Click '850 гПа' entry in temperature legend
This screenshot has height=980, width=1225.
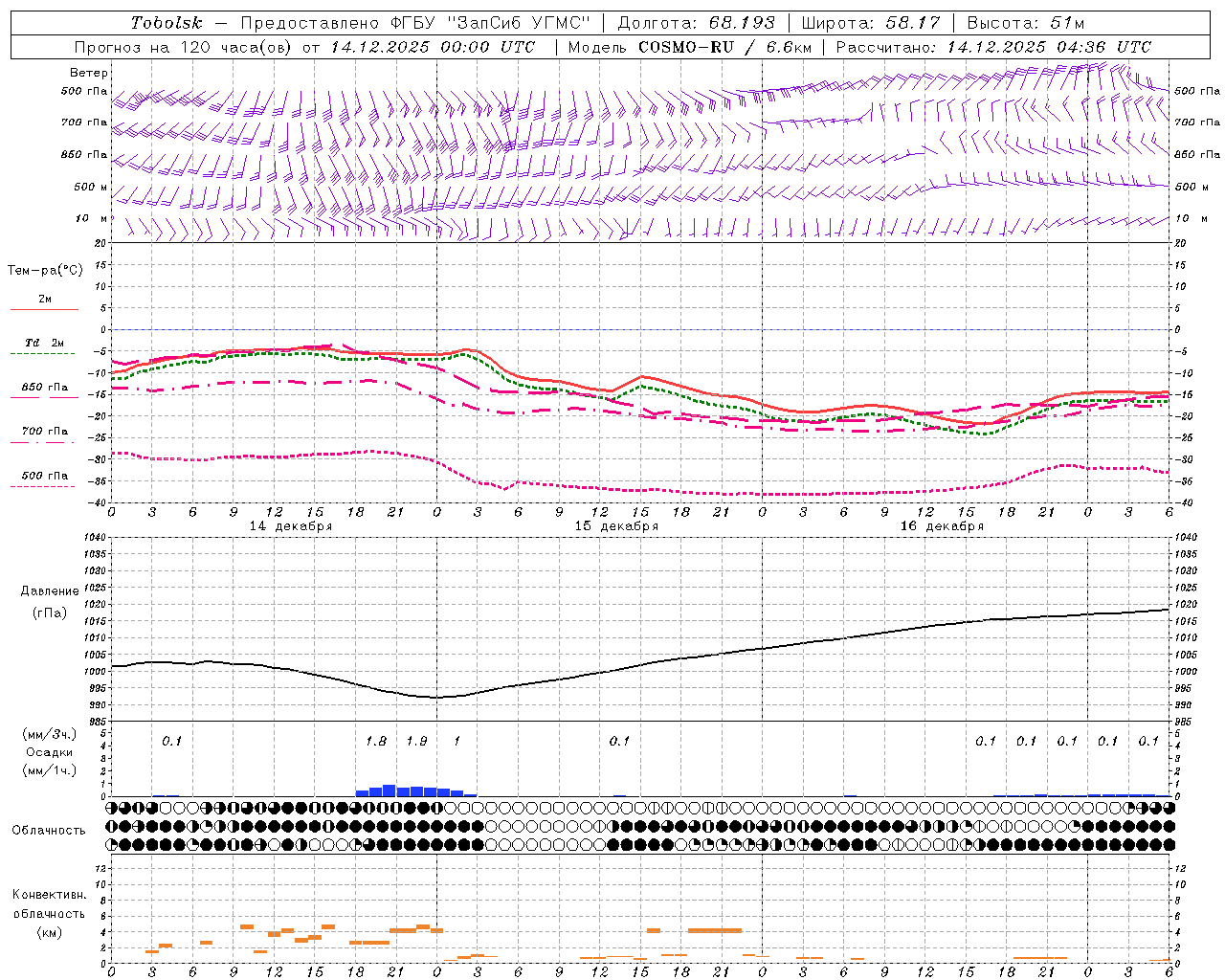(45, 388)
